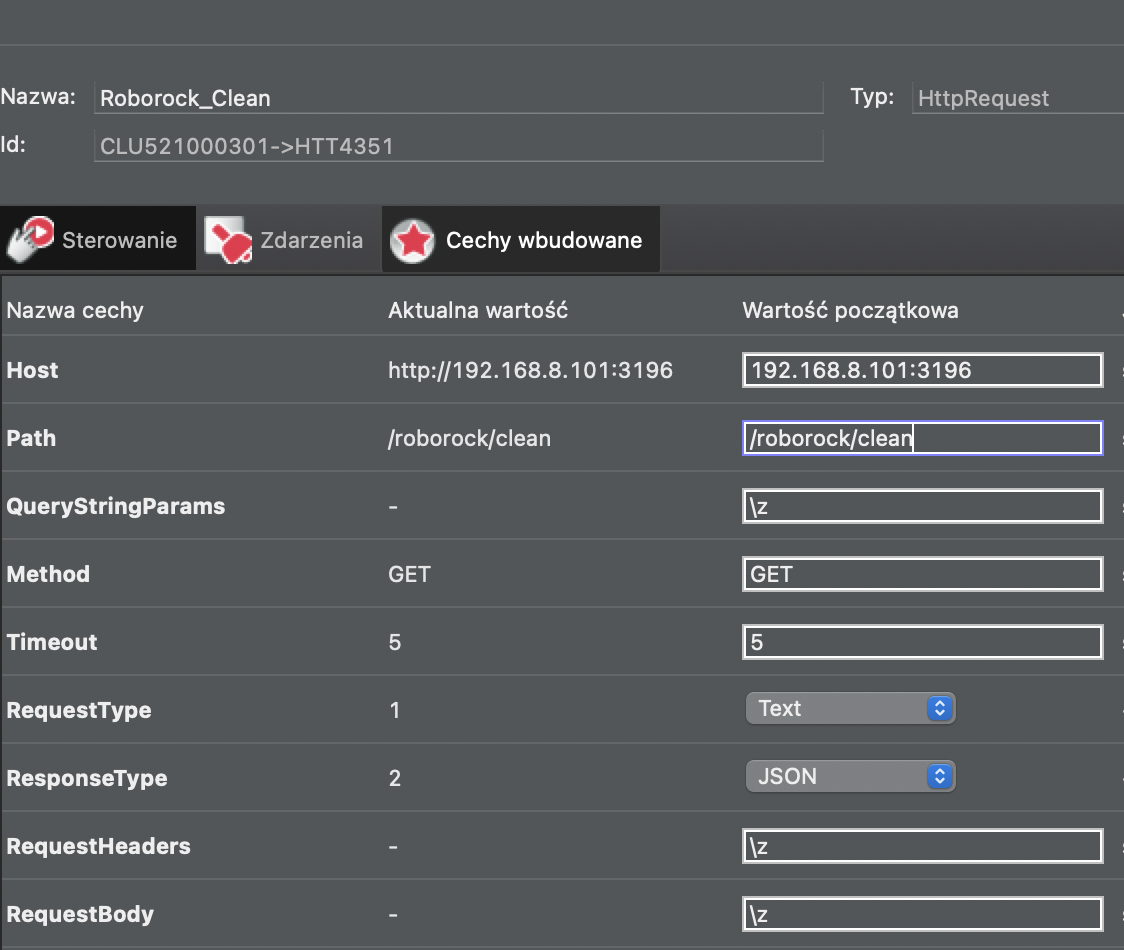
Task: Click current RequestType value 1
Action: tap(395, 710)
